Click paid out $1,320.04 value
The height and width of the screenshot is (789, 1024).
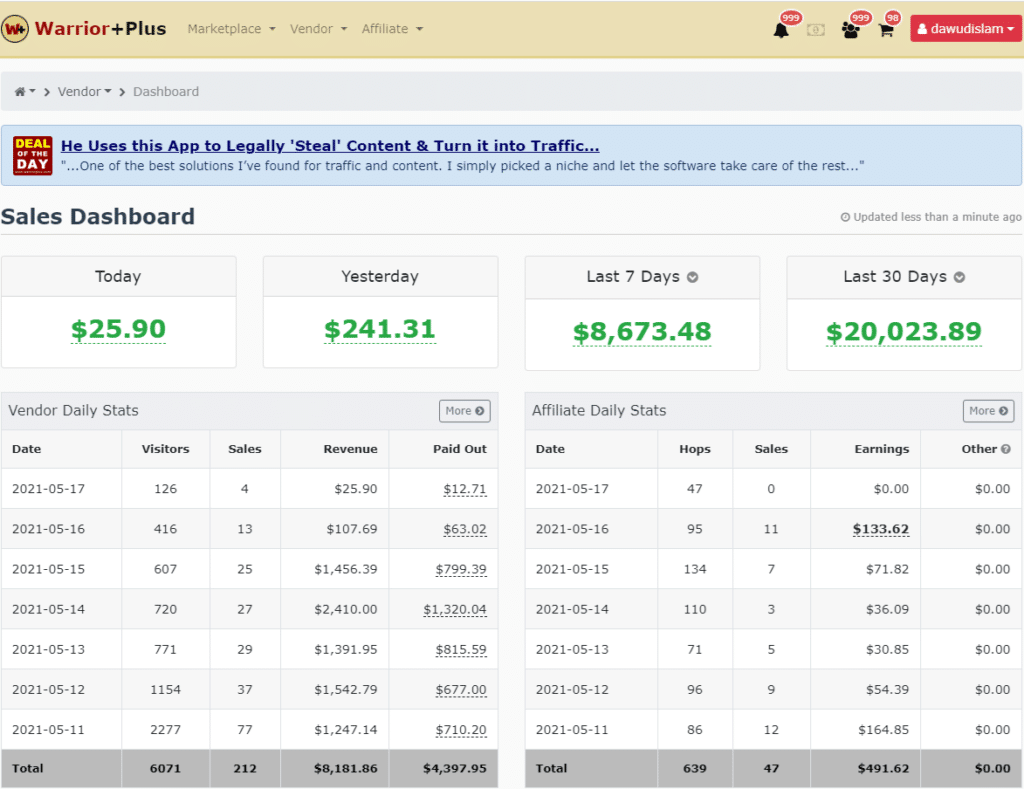(x=455, y=609)
